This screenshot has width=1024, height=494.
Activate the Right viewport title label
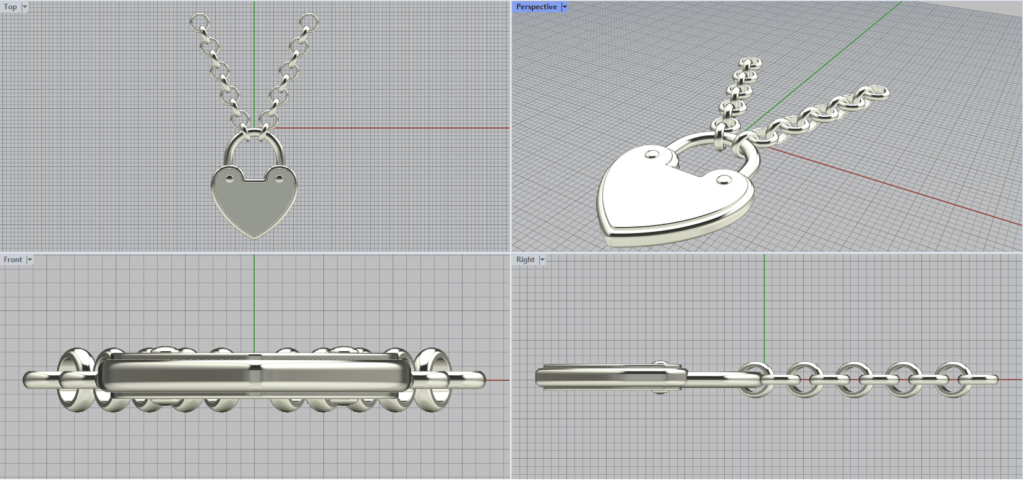(525, 260)
